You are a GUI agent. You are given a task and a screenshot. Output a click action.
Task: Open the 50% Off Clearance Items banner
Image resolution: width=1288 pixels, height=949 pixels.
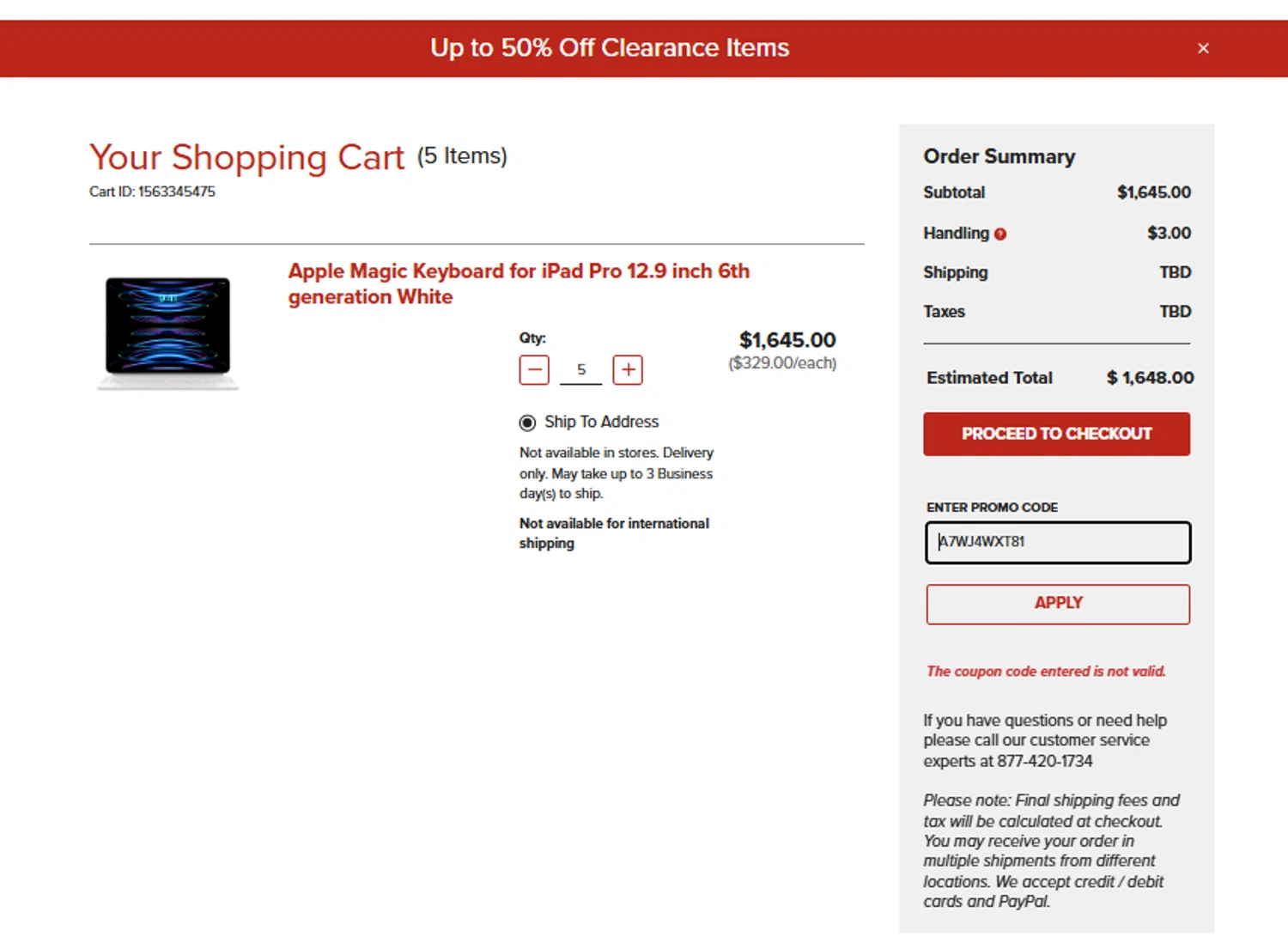pos(609,48)
